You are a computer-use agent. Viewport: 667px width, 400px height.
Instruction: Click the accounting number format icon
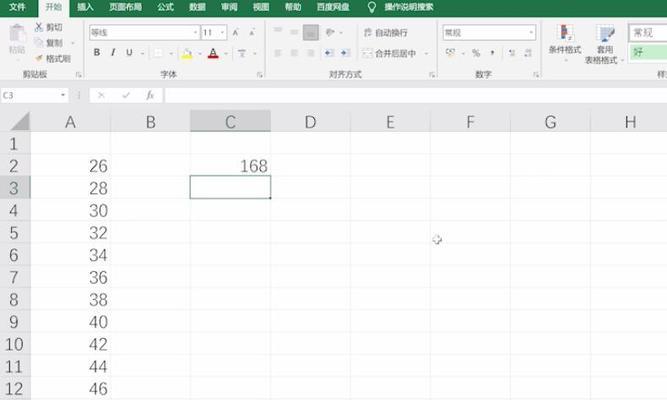(x=450, y=52)
